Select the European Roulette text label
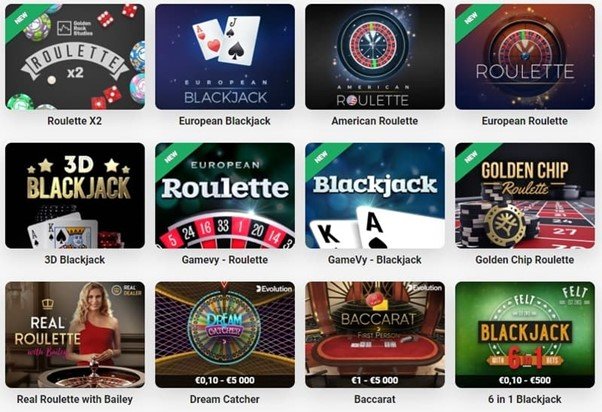The width and height of the screenshot is (602, 412). tap(525, 121)
